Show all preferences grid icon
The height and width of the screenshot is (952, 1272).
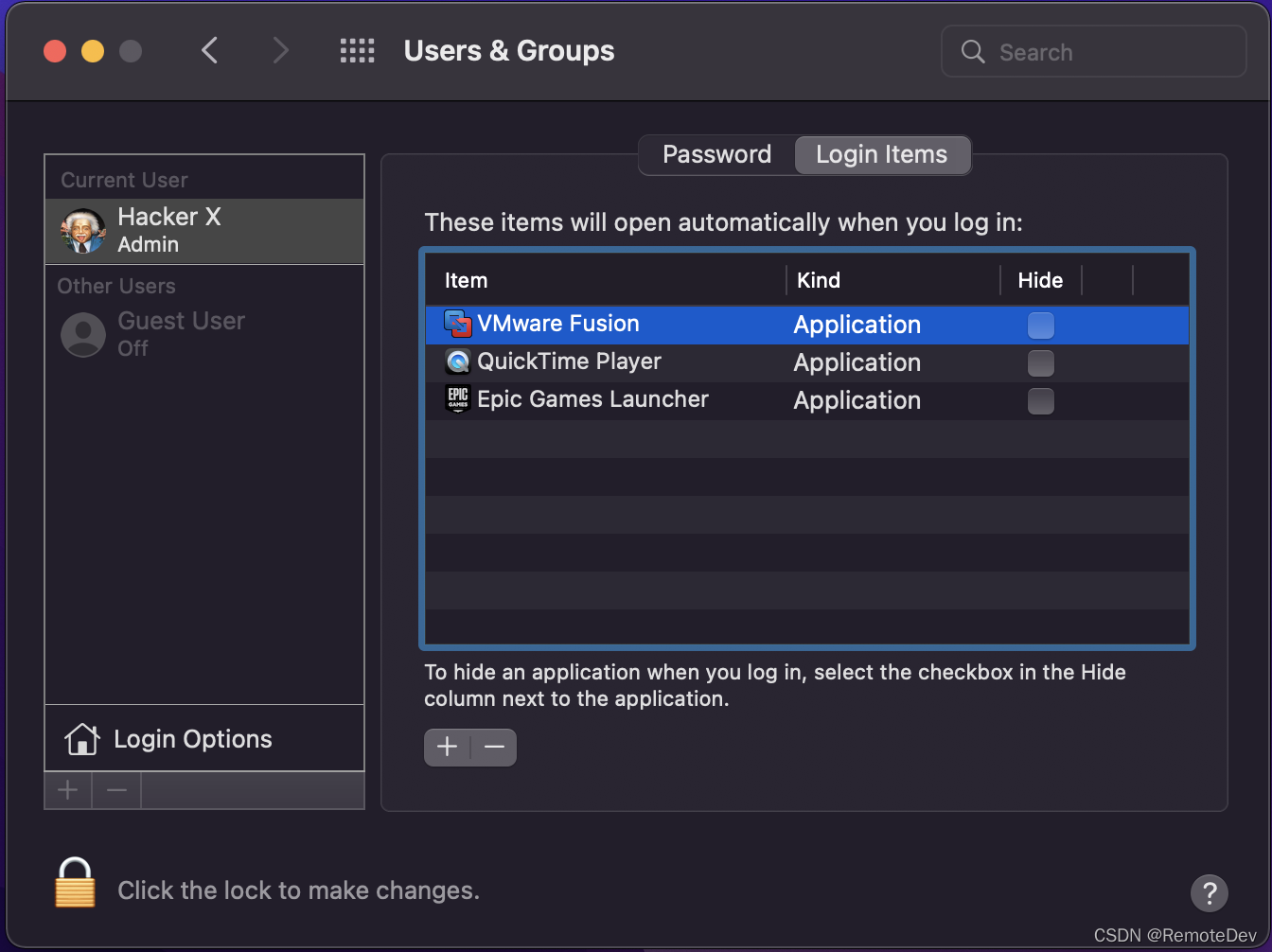click(357, 51)
